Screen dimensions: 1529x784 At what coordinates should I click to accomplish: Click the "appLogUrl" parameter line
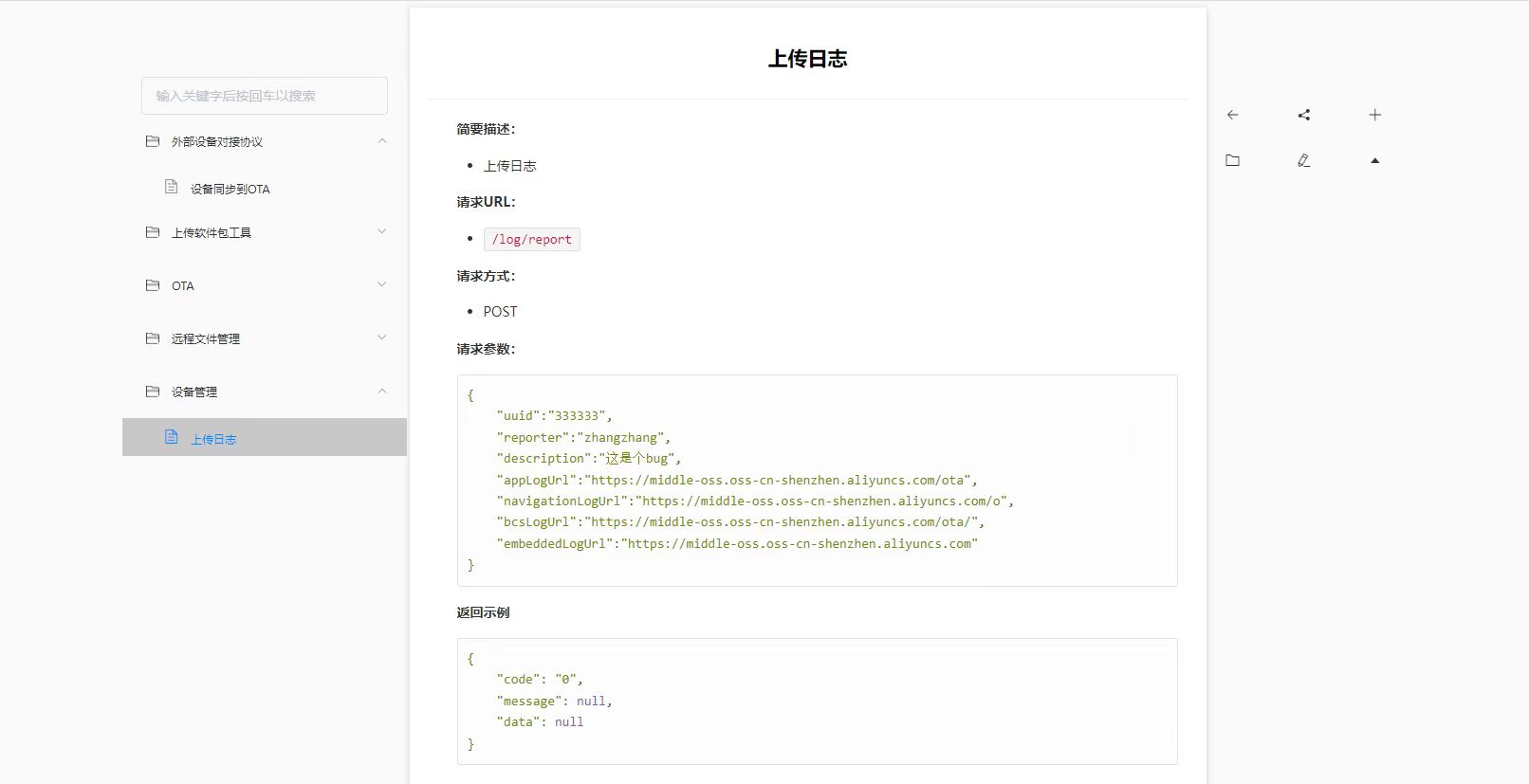[x=737, y=481]
